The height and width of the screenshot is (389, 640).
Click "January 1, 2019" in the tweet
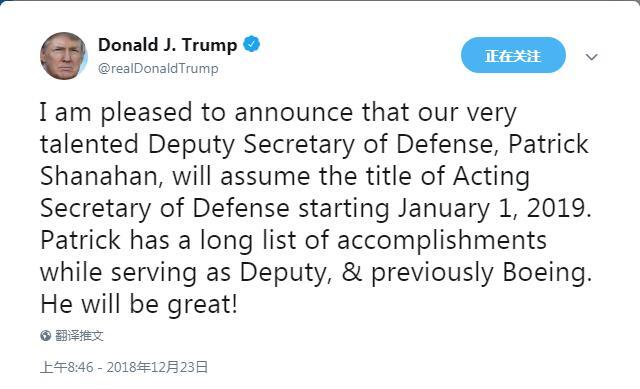point(494,208)
